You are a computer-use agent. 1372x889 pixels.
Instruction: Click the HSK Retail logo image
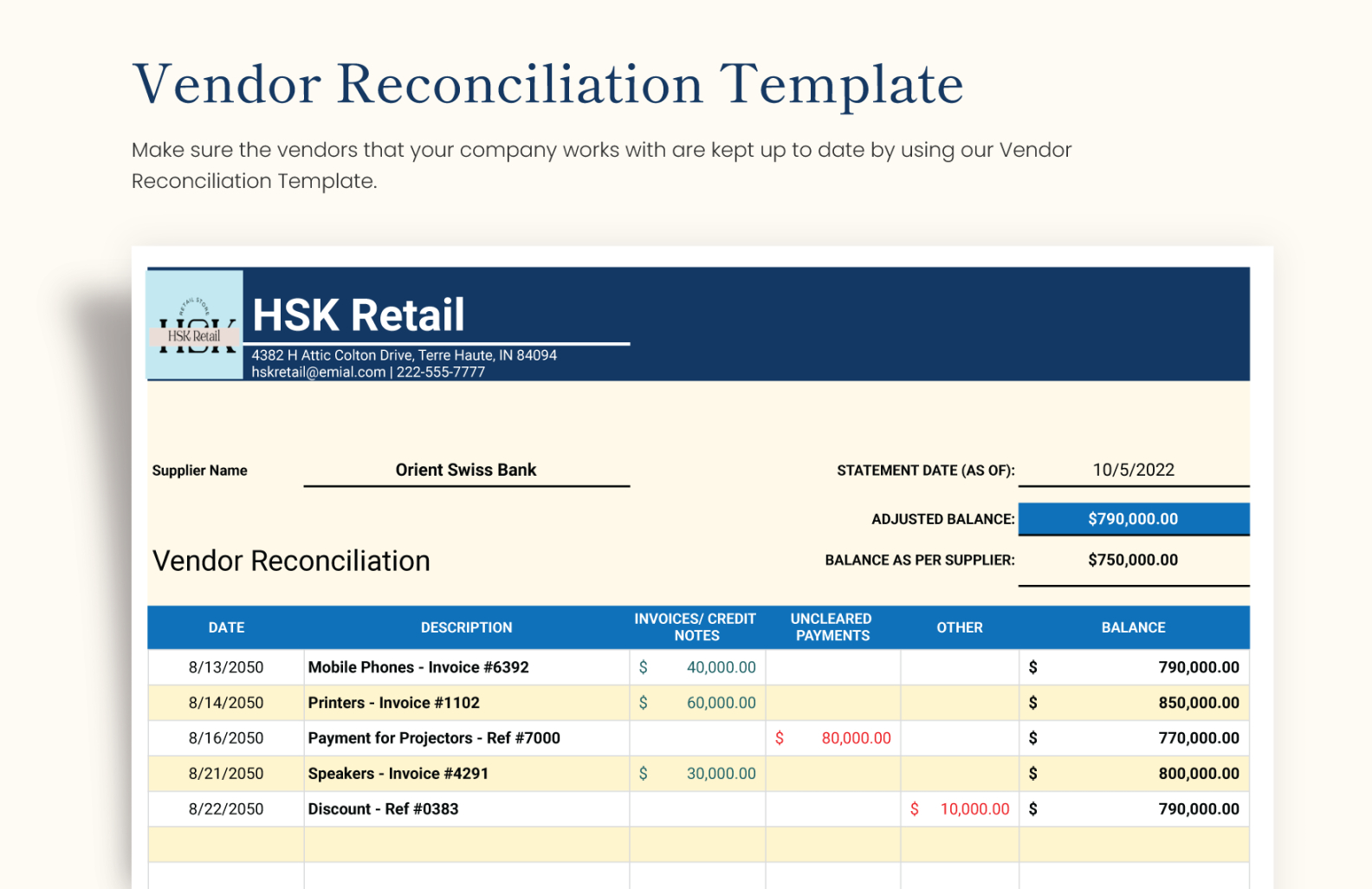click(195, 326)
